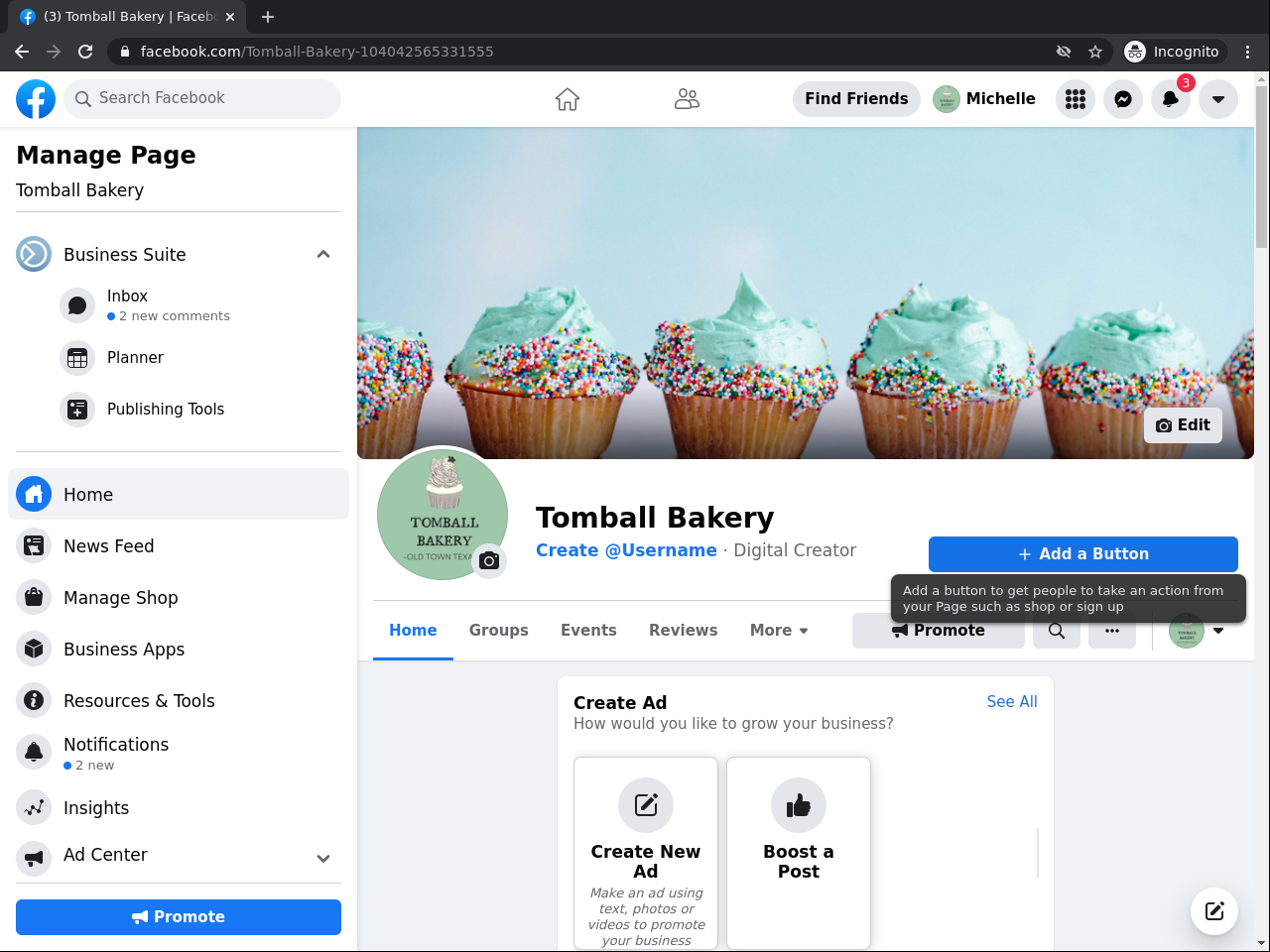Close the Tomball Bakery browser tab

pos(230,17)
